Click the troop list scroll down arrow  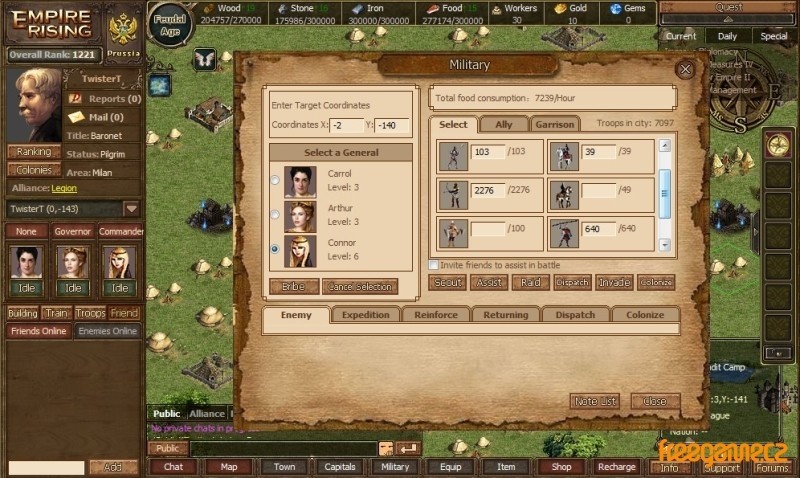coord(665,245)
